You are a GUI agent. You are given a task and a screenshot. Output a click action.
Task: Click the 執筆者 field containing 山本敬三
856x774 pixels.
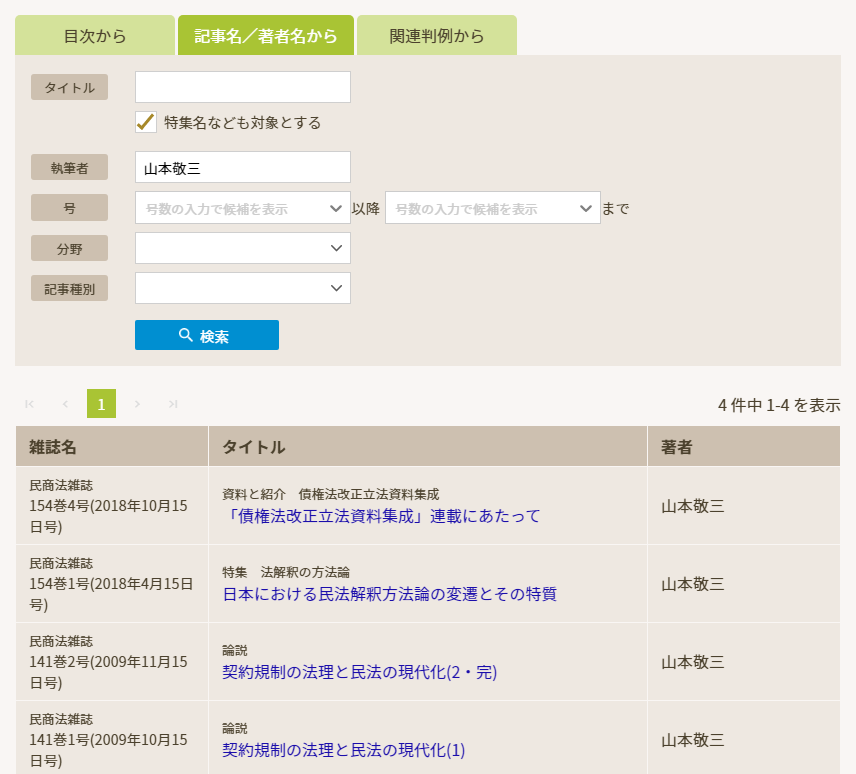[242, 167]
